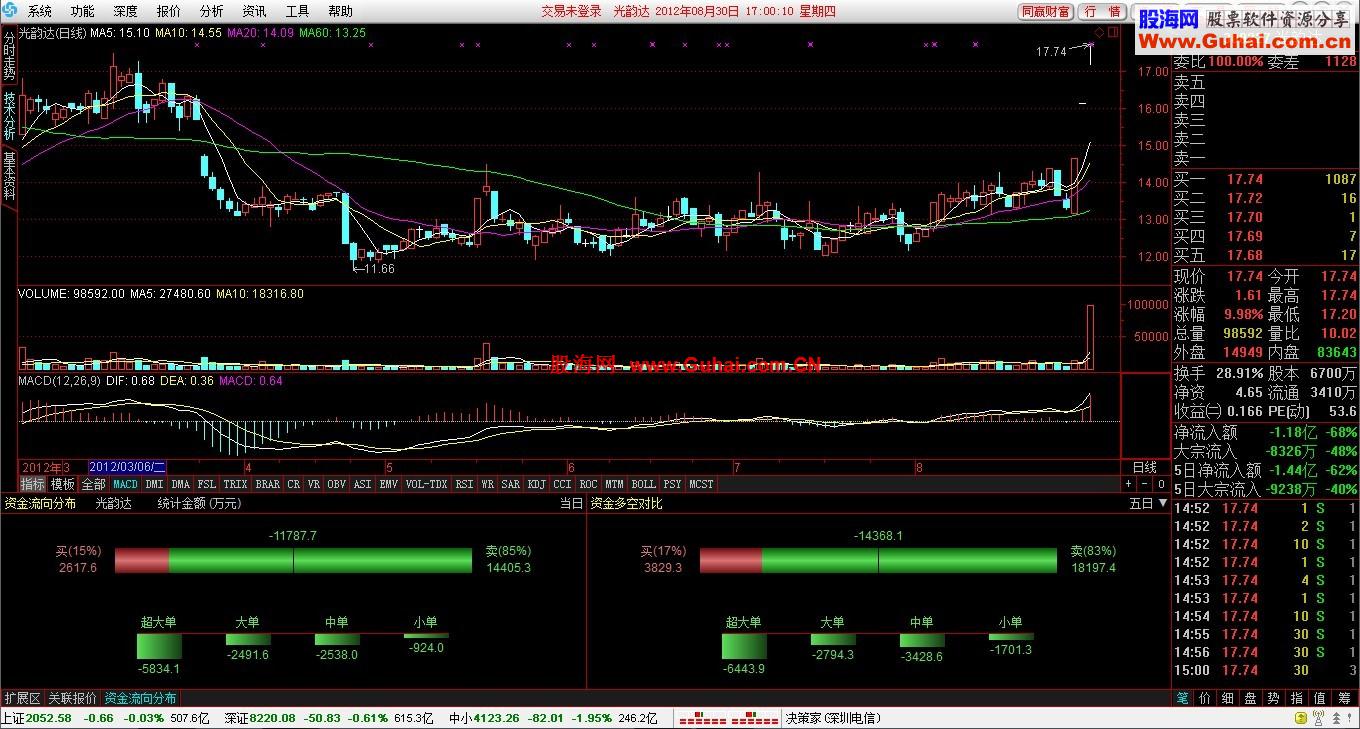The image size is (1360, 729).
Task: Select the BRAR indicator tab
Action: (268, 484)
